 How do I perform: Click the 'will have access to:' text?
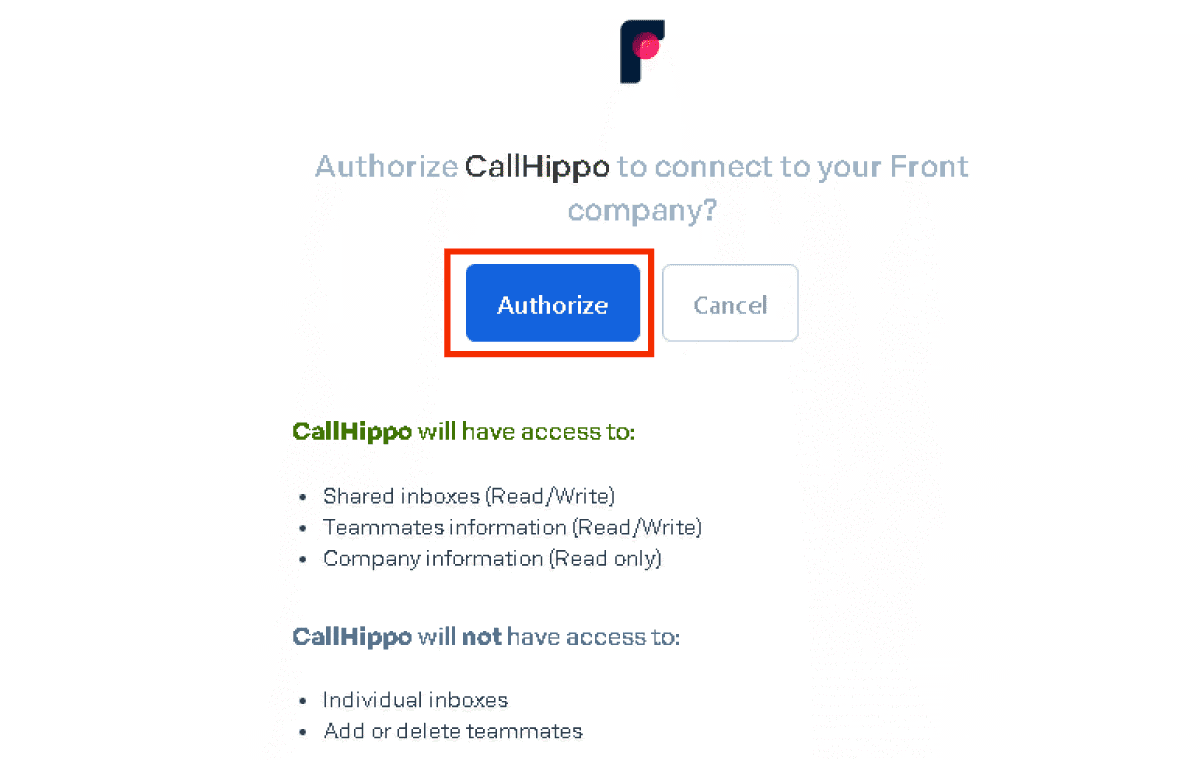coord(527,432)
